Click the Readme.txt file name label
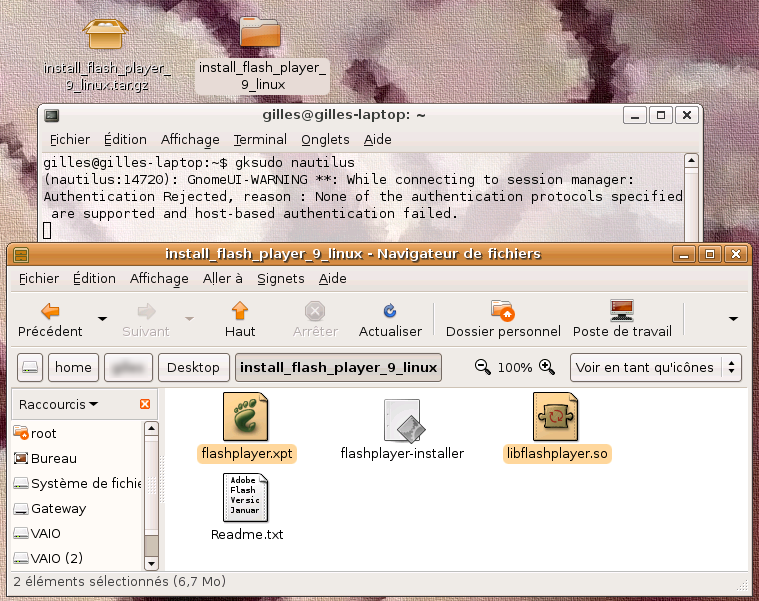Screen dimensions: 759x601 (247, 534)
